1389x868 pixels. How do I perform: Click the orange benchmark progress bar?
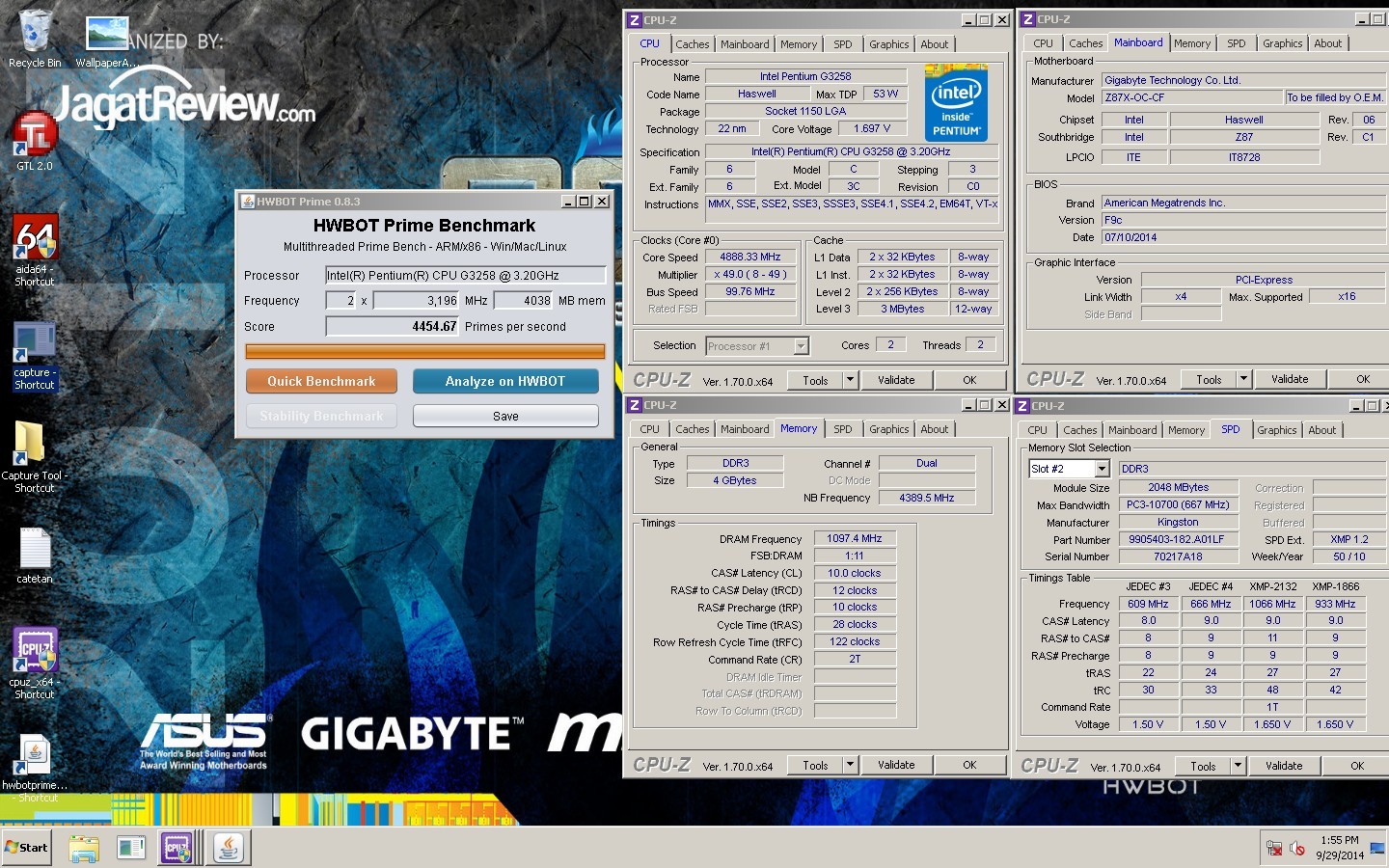(x=425, y=352)
